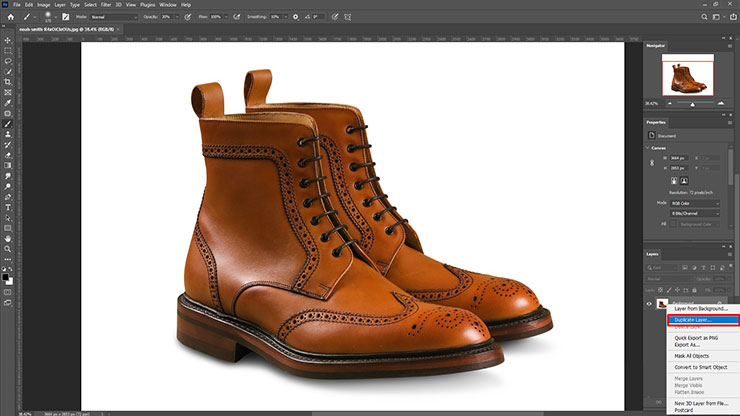The width and height of the screenshot is (740, 416).
Task: Select the Zoom tool
Action: (8, 250)
